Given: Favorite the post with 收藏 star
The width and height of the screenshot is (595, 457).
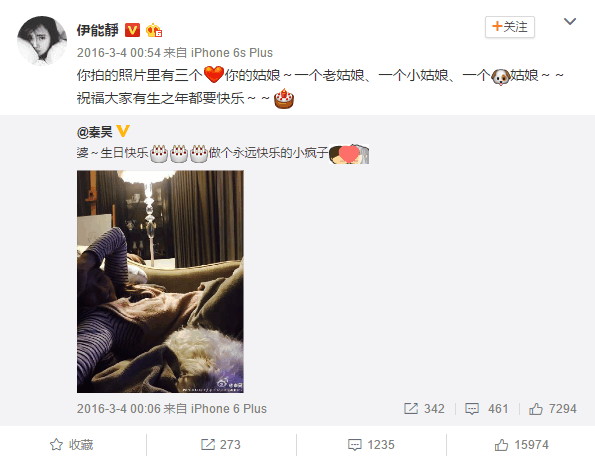Looking at the screenshot, I should point(72,444).
